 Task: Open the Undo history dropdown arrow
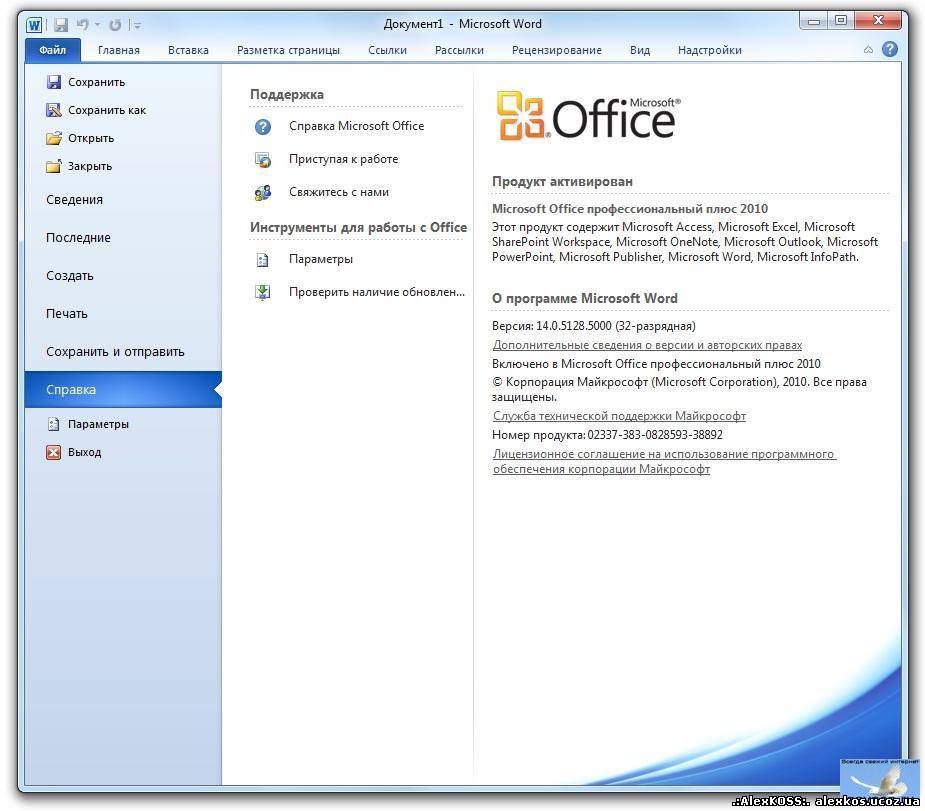pyautogui.click(x=98, y=25)
